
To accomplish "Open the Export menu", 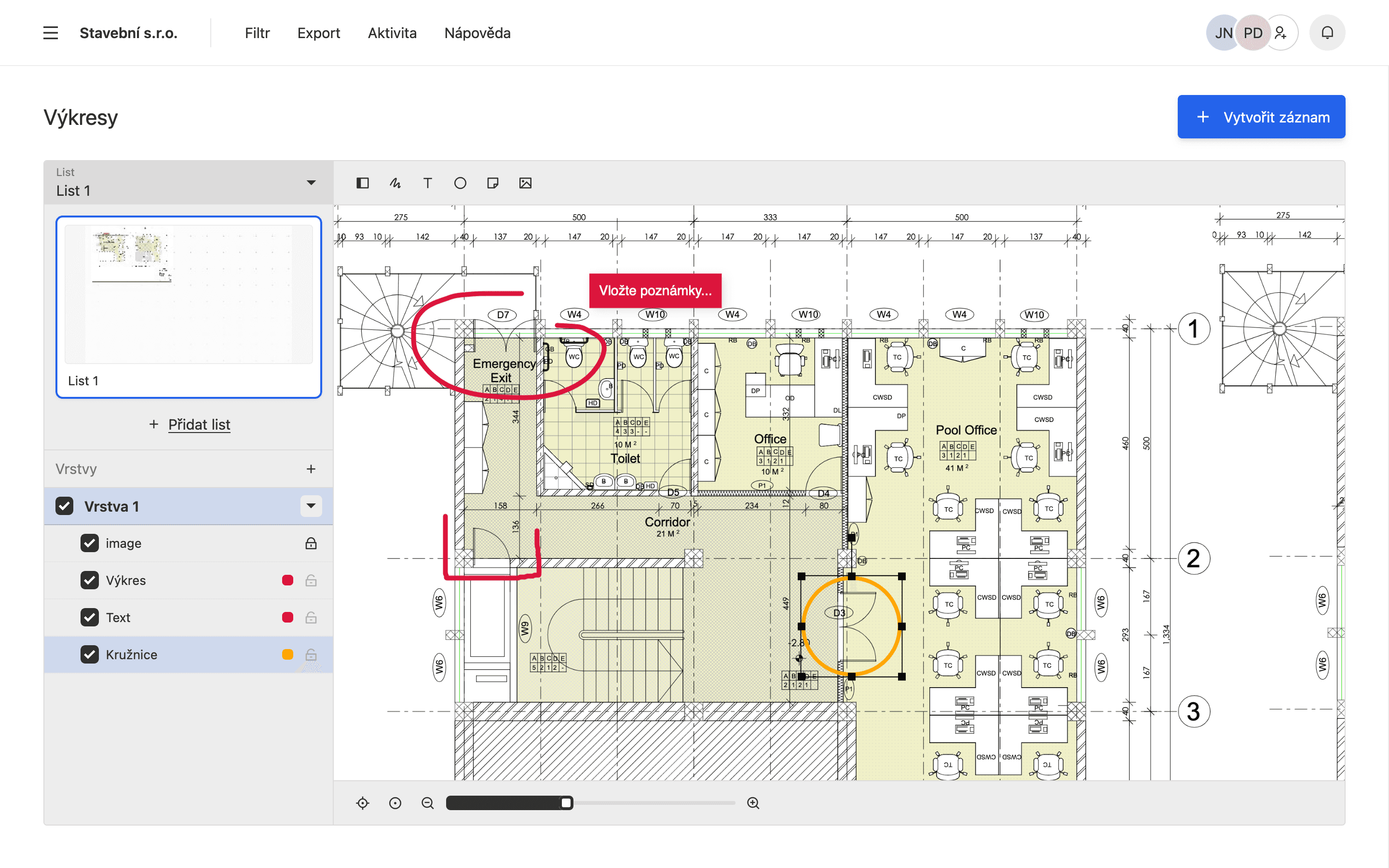I will 318,33.
